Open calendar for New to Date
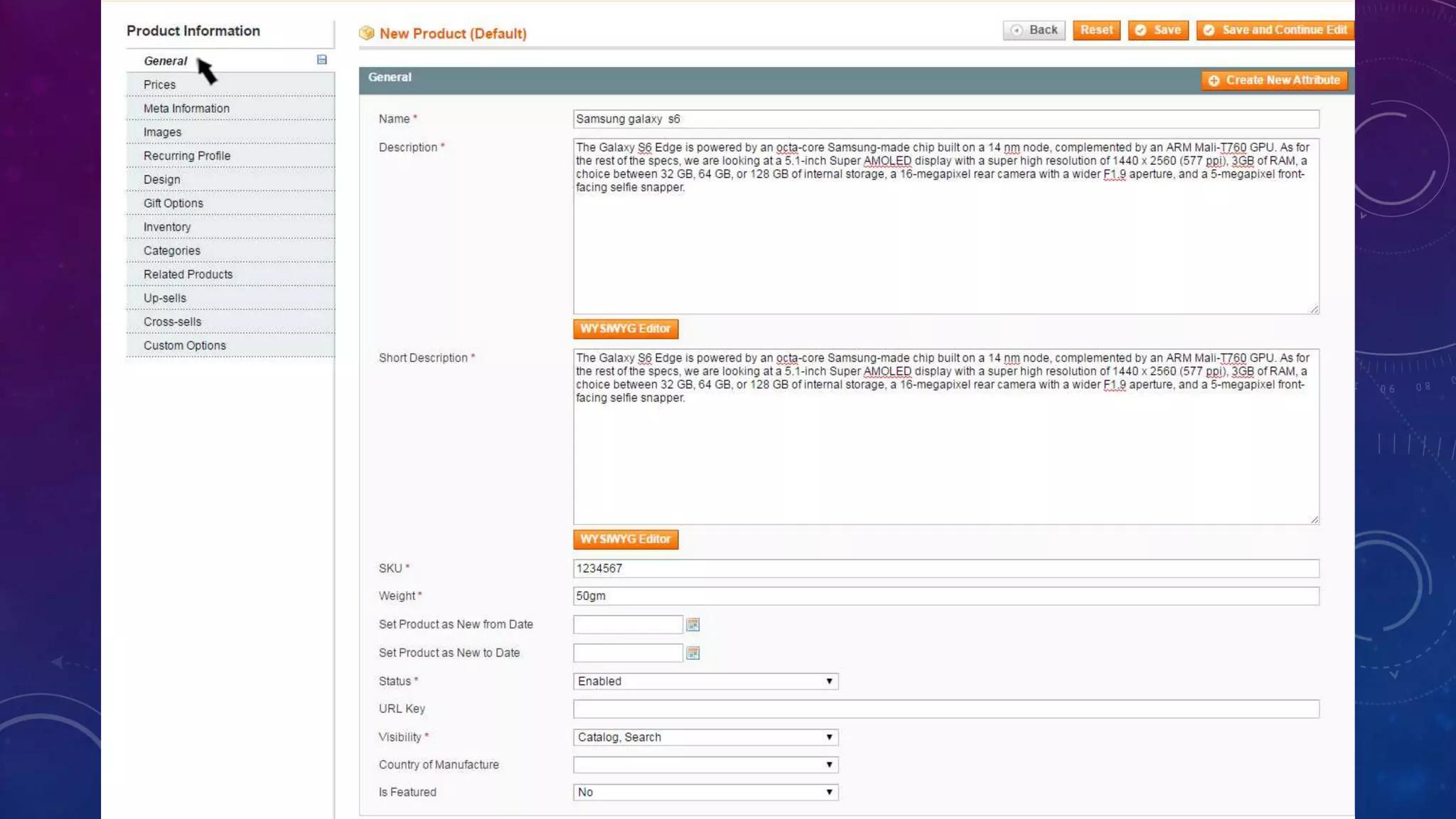This screenshot has width=1456, height=819. [x=692, y=653]
